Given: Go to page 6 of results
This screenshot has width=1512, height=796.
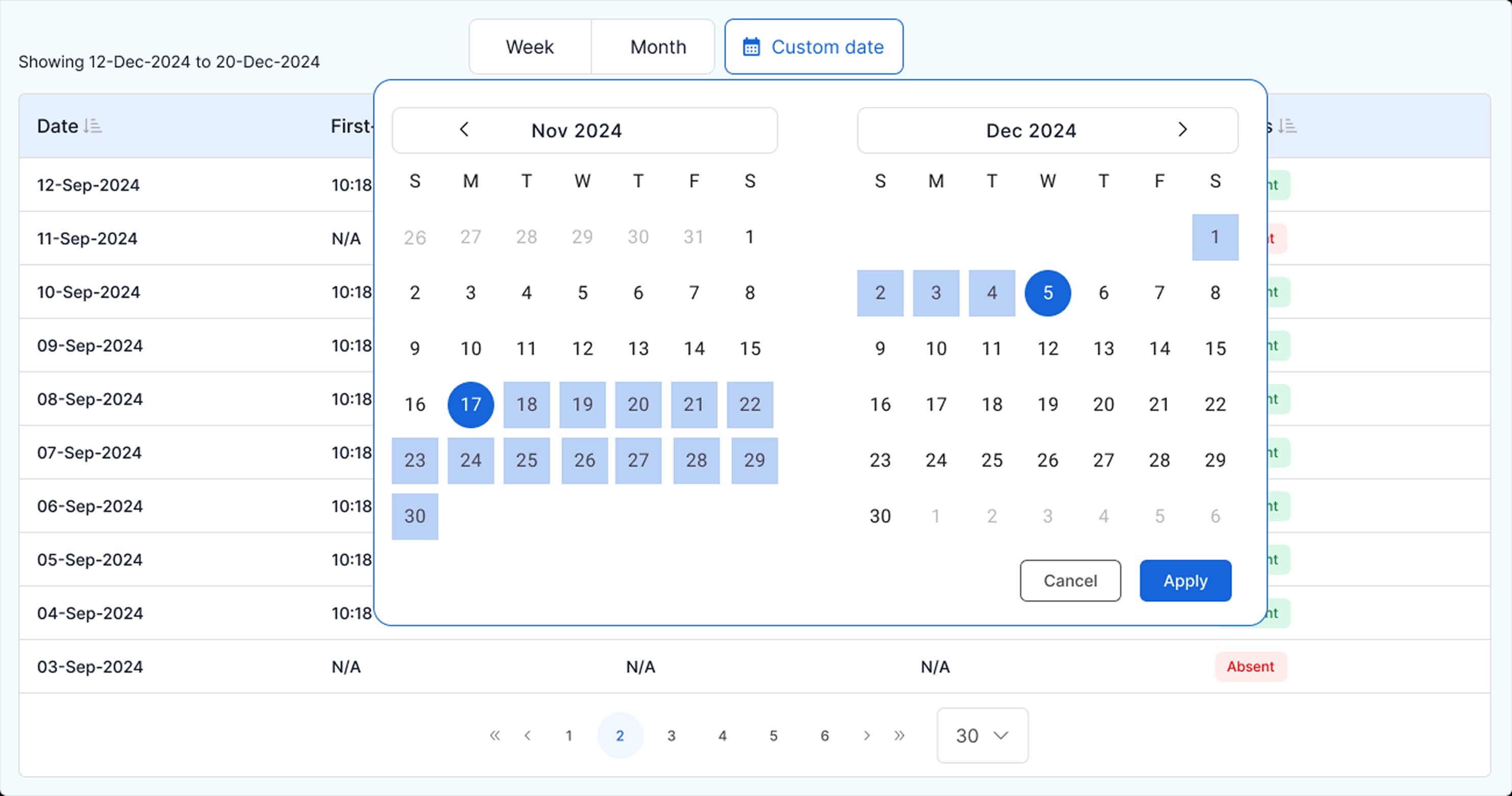Looking at the screenshot, I should pyautogui.click(x=824, y=736).
